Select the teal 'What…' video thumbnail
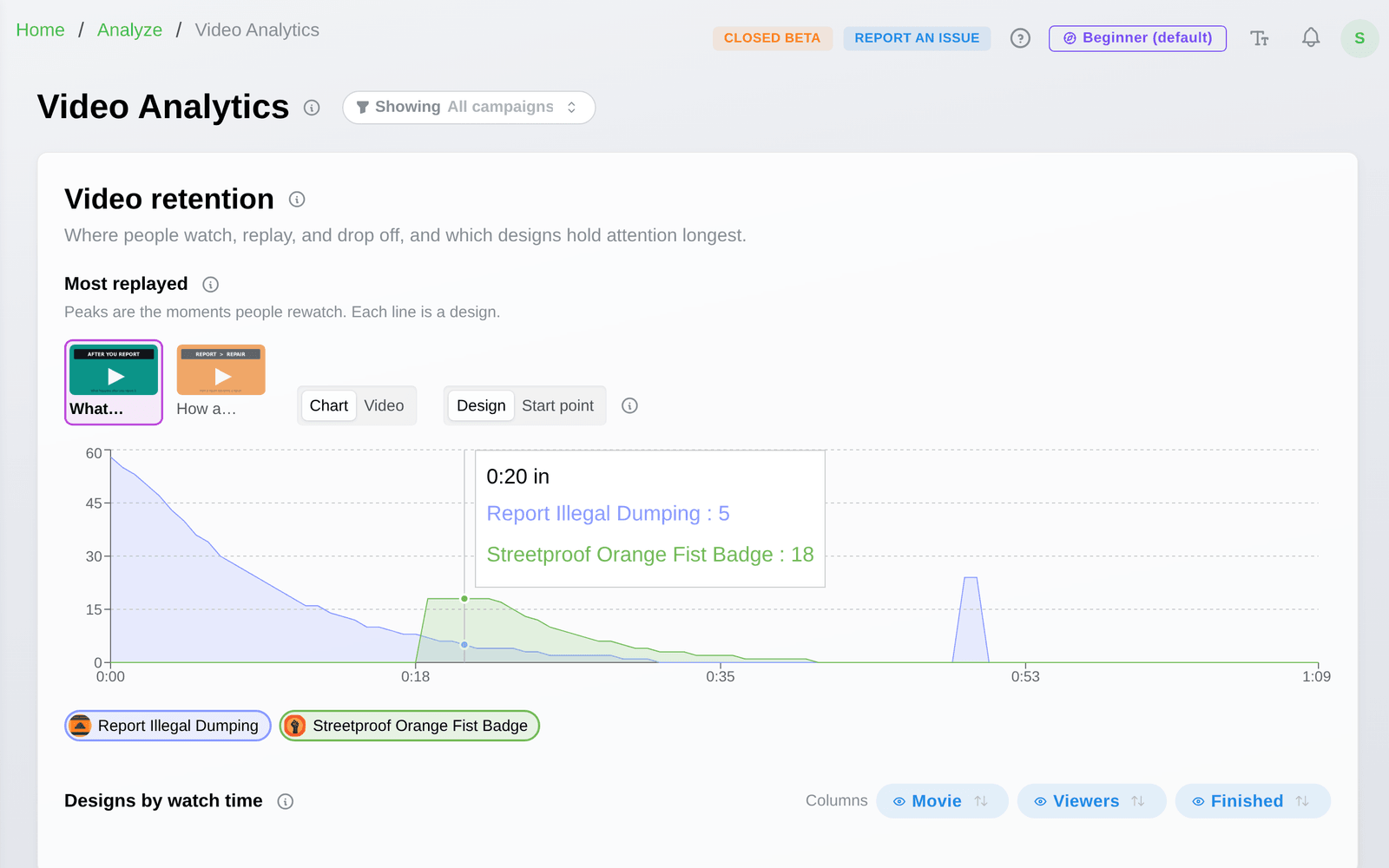This screenshot has height=868, width=1389. (x=114, y=382)
